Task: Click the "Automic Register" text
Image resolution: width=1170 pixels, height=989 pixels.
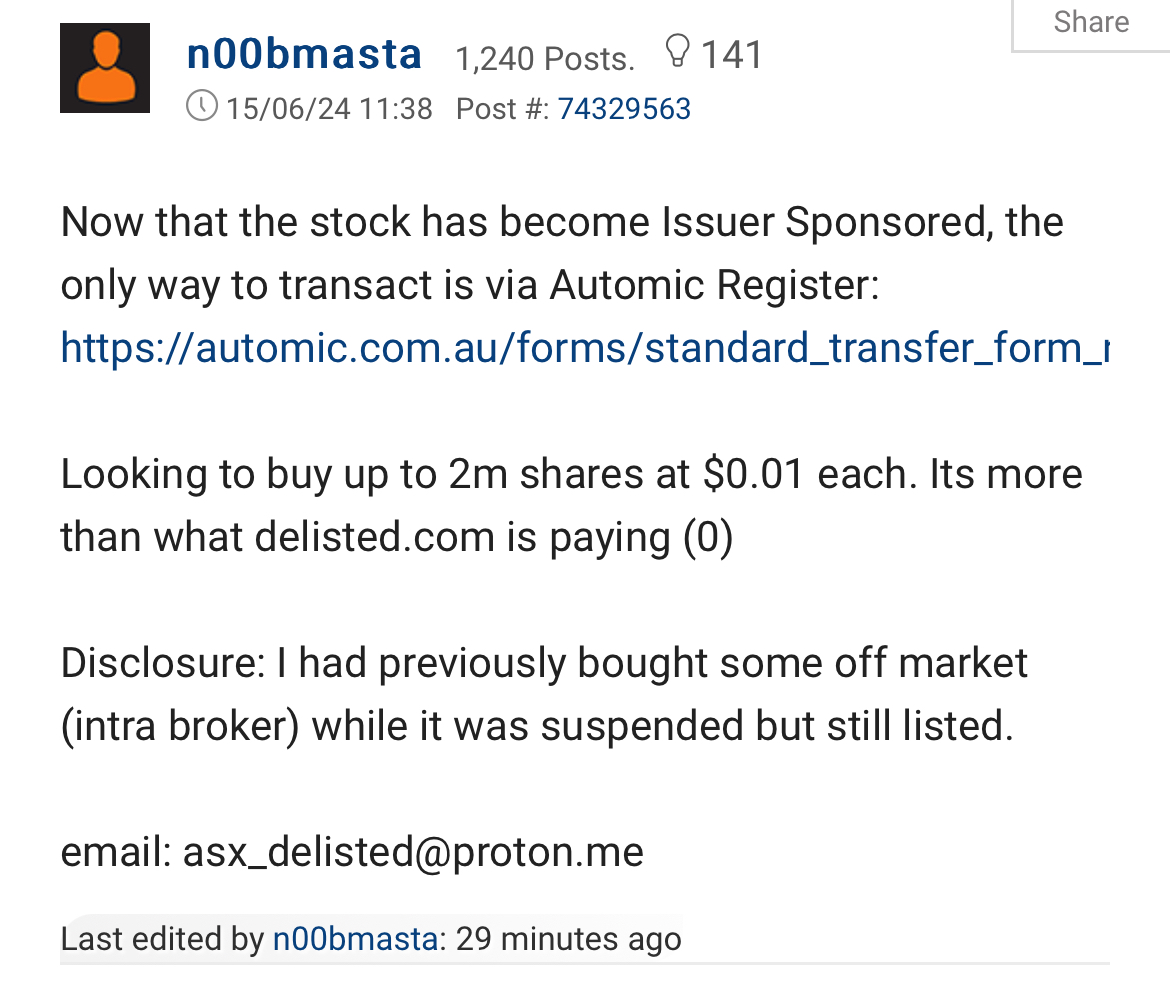Action: [x=714, y=286]
